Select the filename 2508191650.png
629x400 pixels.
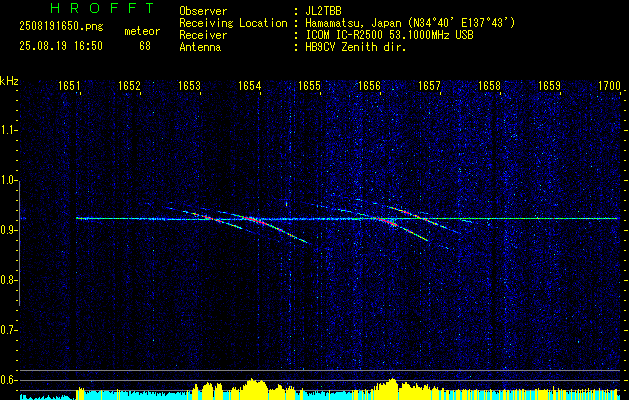[61, 26]
